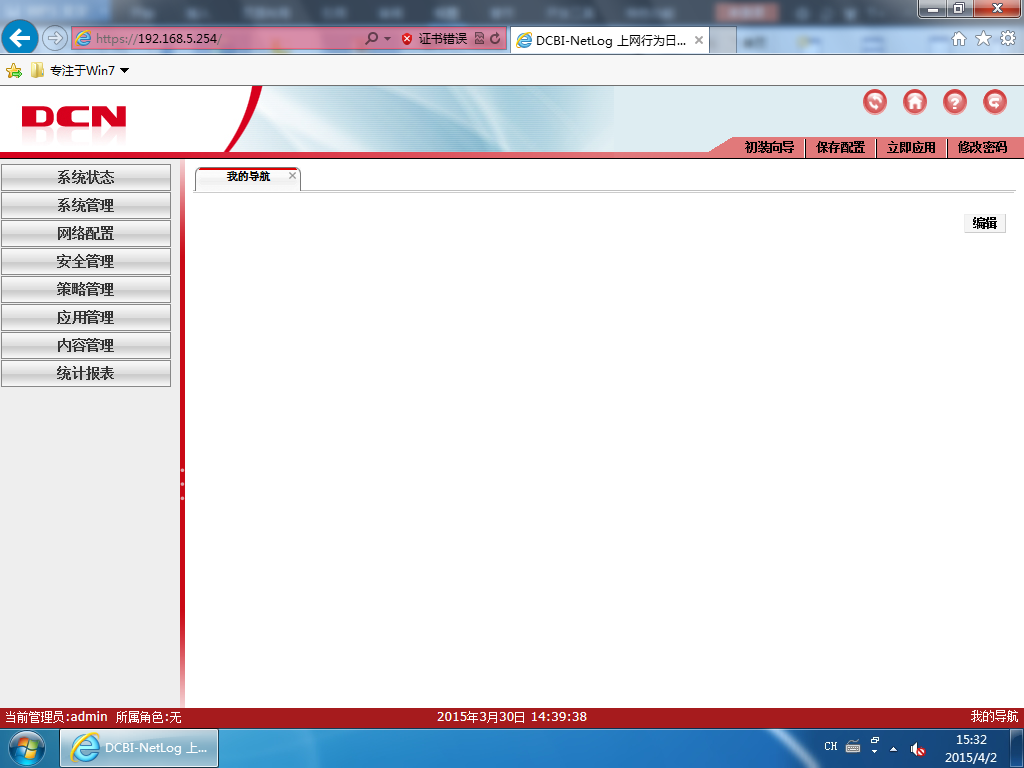Expand 安全管理 menu
This screenshot has width=1024, height=768.
(x=86, y=262)
